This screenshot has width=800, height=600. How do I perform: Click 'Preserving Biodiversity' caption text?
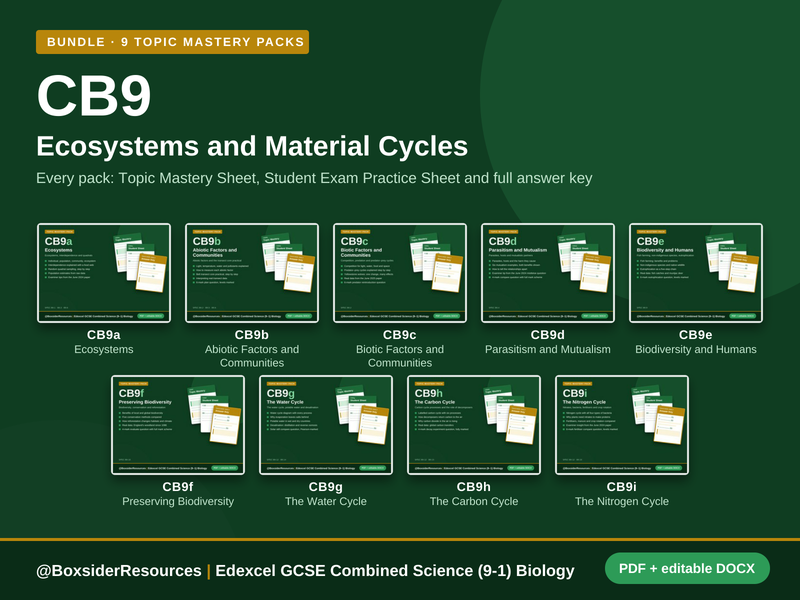(178, 502)
